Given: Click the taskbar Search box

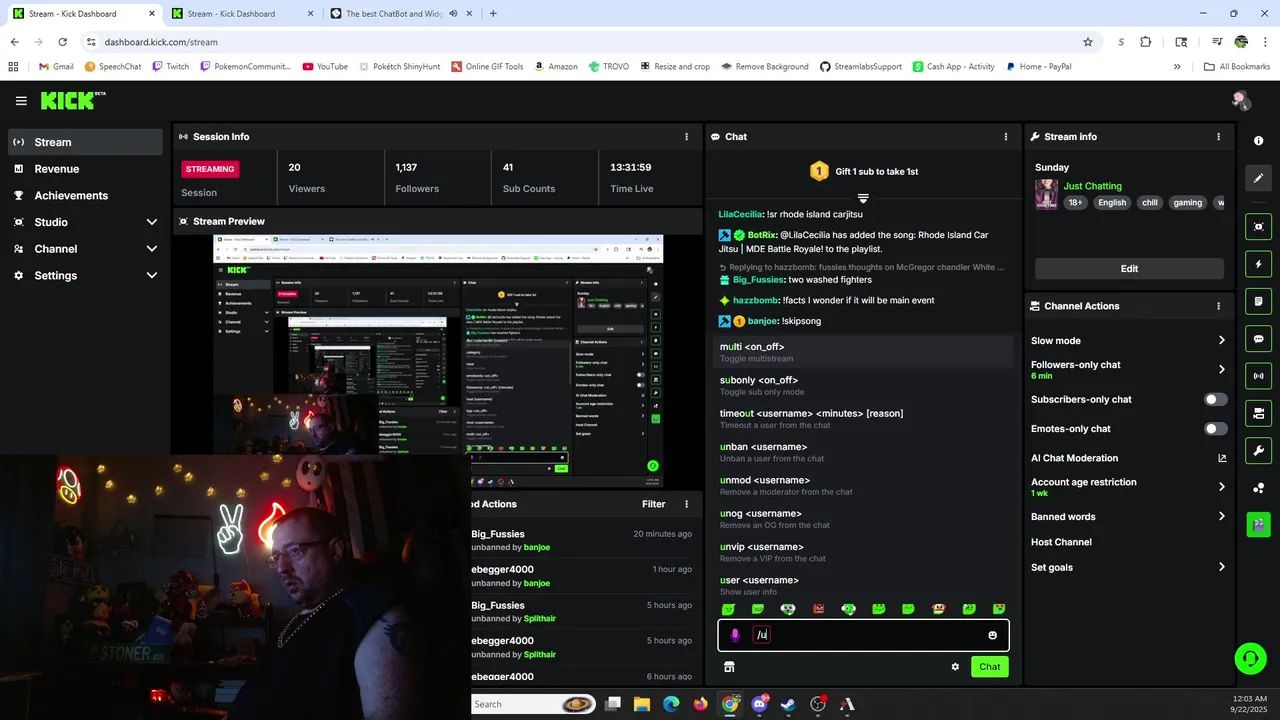Looking at the screenshot, I should [535, 704].
